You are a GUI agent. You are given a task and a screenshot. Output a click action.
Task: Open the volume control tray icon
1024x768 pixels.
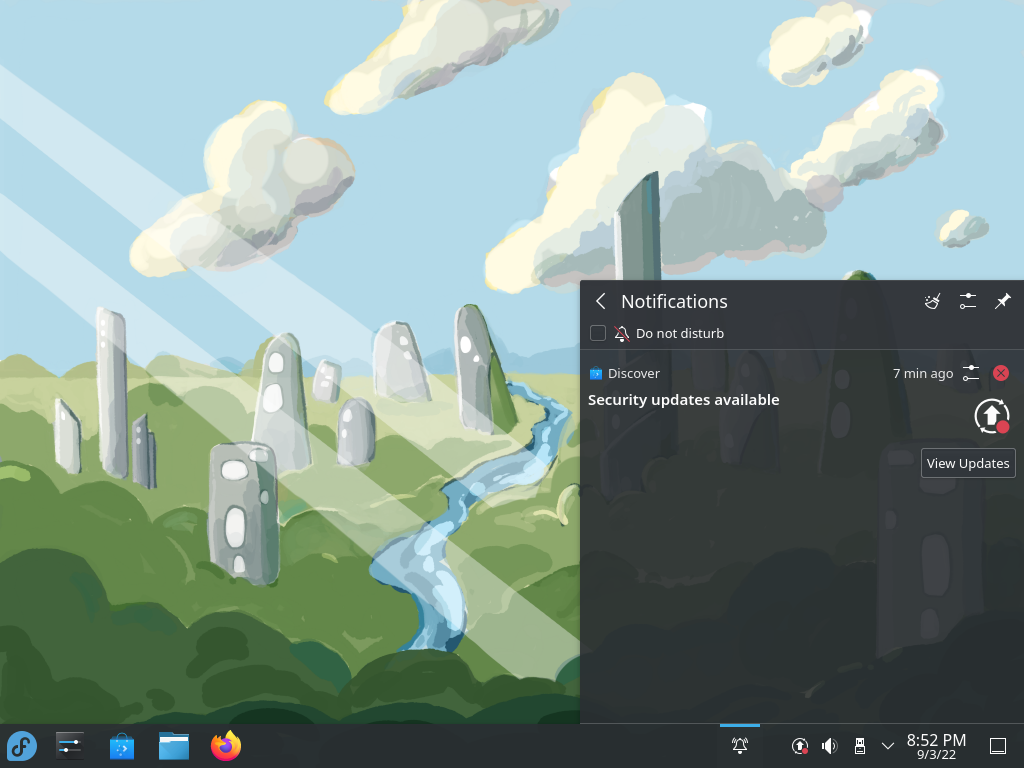(829, 746)
